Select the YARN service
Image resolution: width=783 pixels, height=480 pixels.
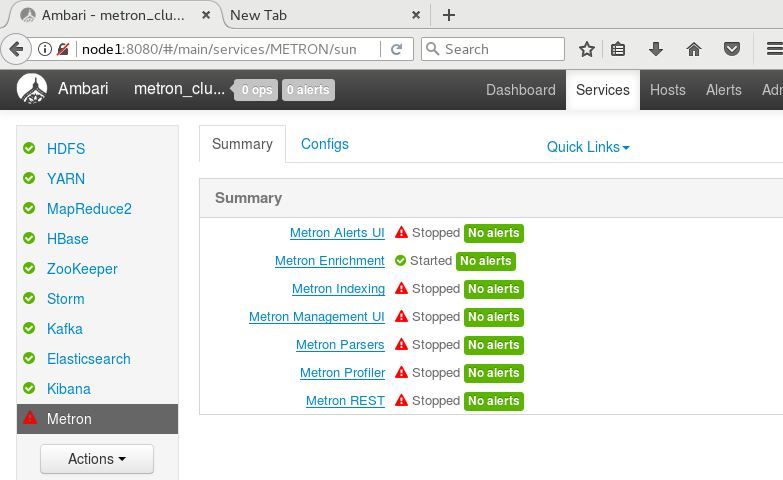pyautogui.click(x=66, y=178)
